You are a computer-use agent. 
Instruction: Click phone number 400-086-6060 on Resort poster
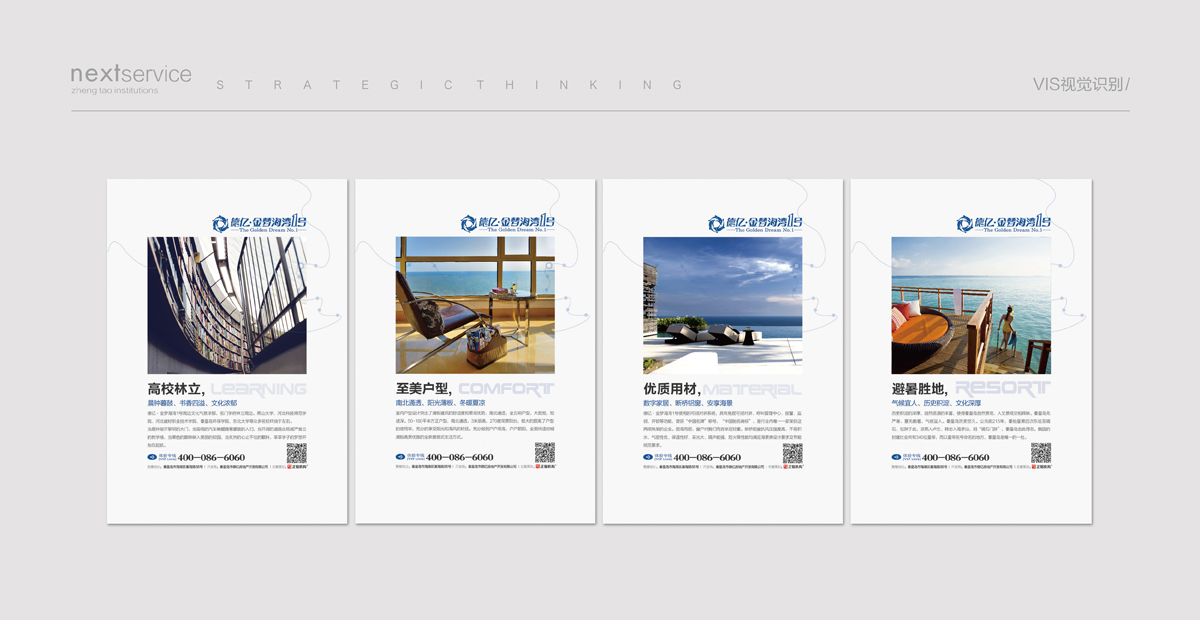point(955,457)
